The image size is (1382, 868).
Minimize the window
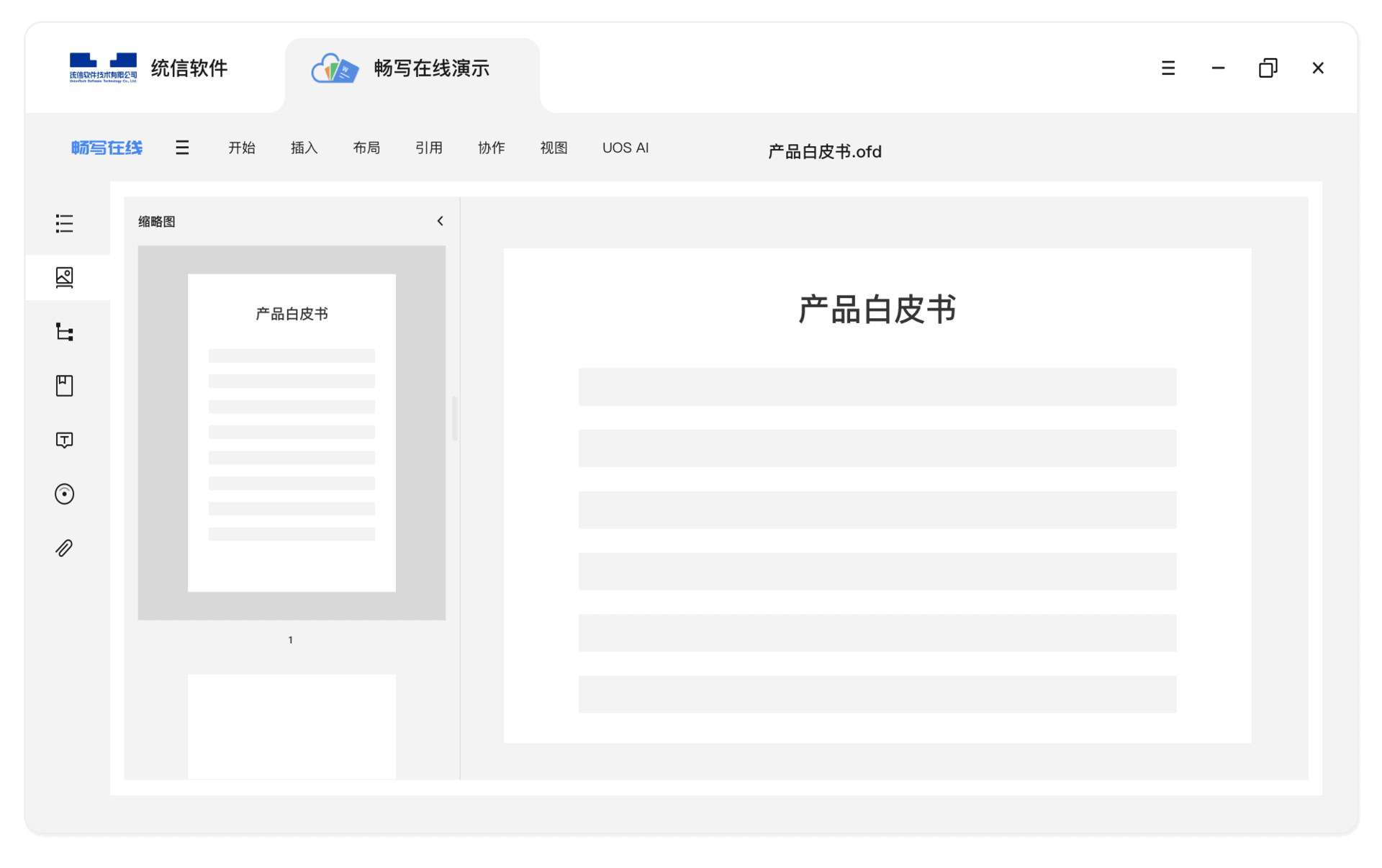pyautogui.click(x=1218, y=68)
